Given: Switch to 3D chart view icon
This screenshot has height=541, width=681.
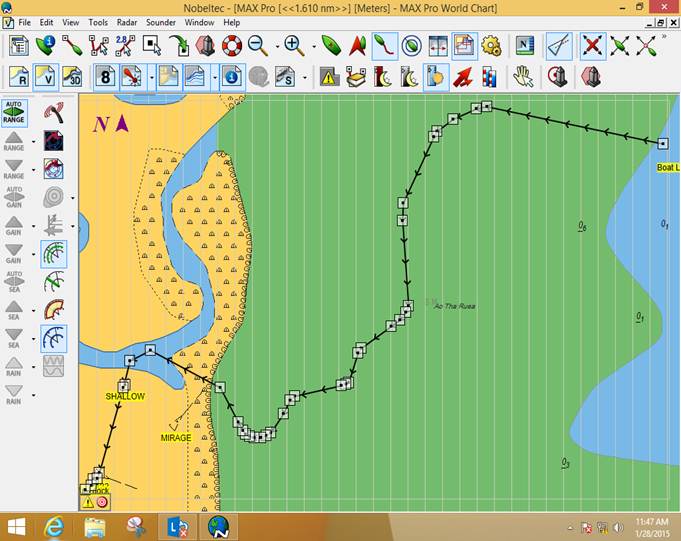Looking at the screenshot, I should (x=72, y=76).
